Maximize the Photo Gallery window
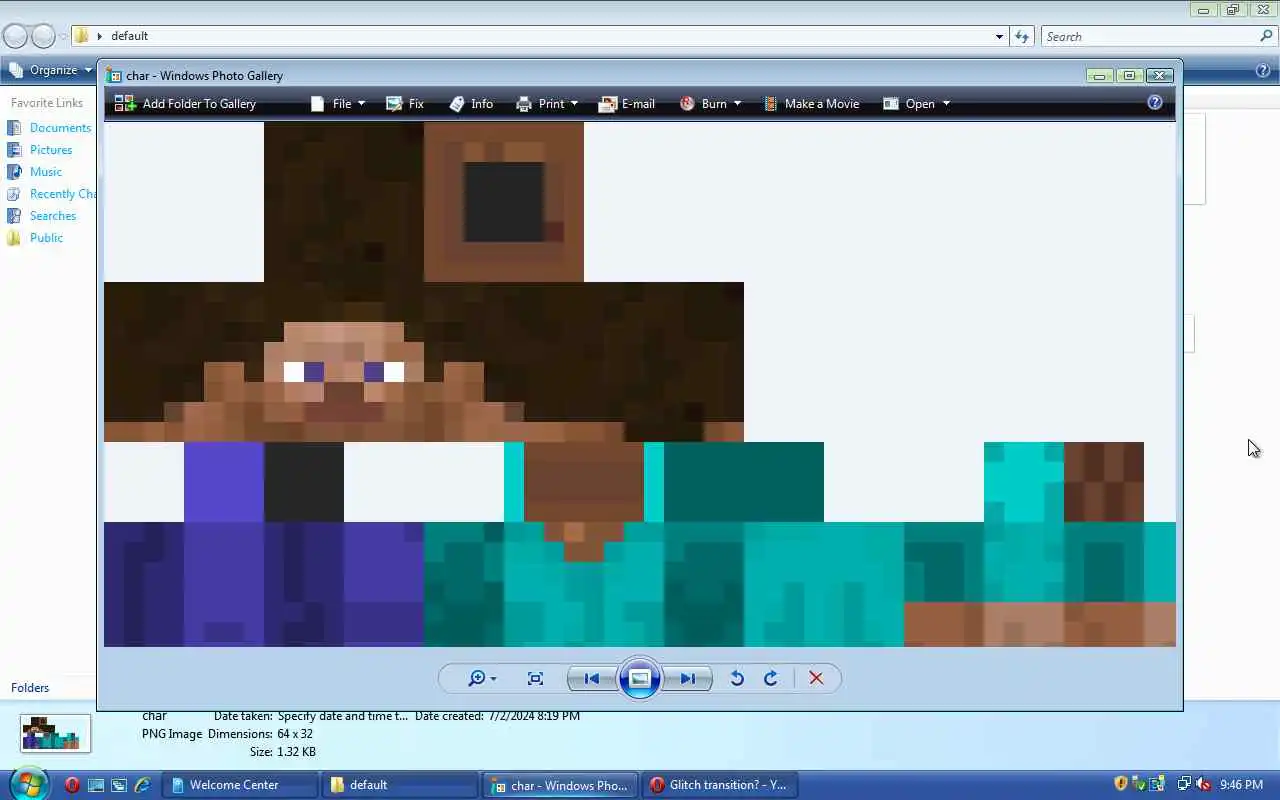This screenshot has height=800, width=1280. (1129, 76)
